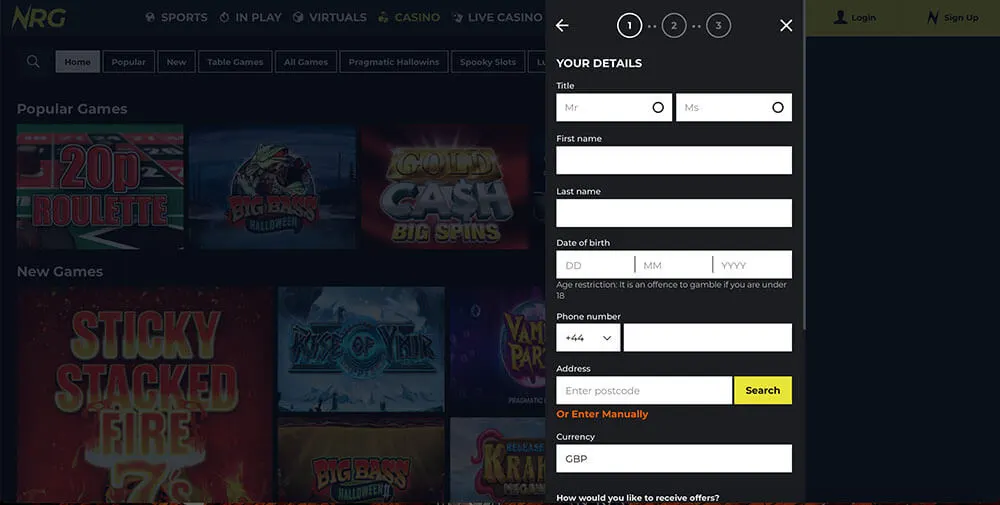Image resolution: width=1000 pixels, height=505 pixels.
Task: Focus the Last name field
Action: (673, 213)
